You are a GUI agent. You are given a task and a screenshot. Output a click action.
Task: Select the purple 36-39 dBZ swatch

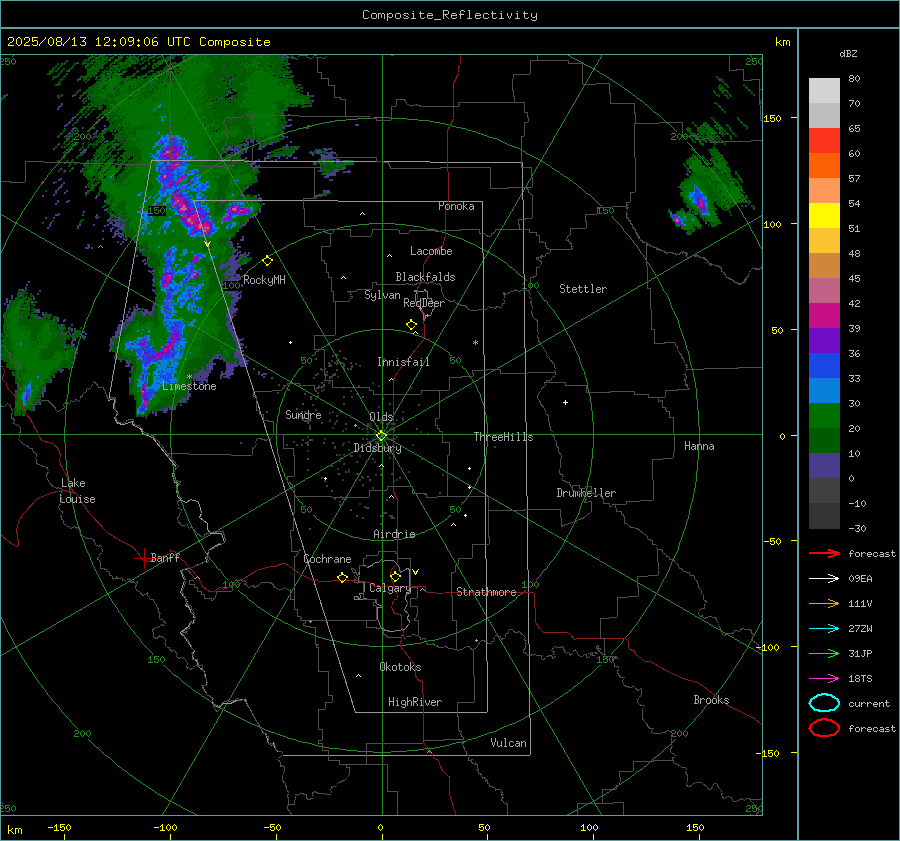coord(824,341)
